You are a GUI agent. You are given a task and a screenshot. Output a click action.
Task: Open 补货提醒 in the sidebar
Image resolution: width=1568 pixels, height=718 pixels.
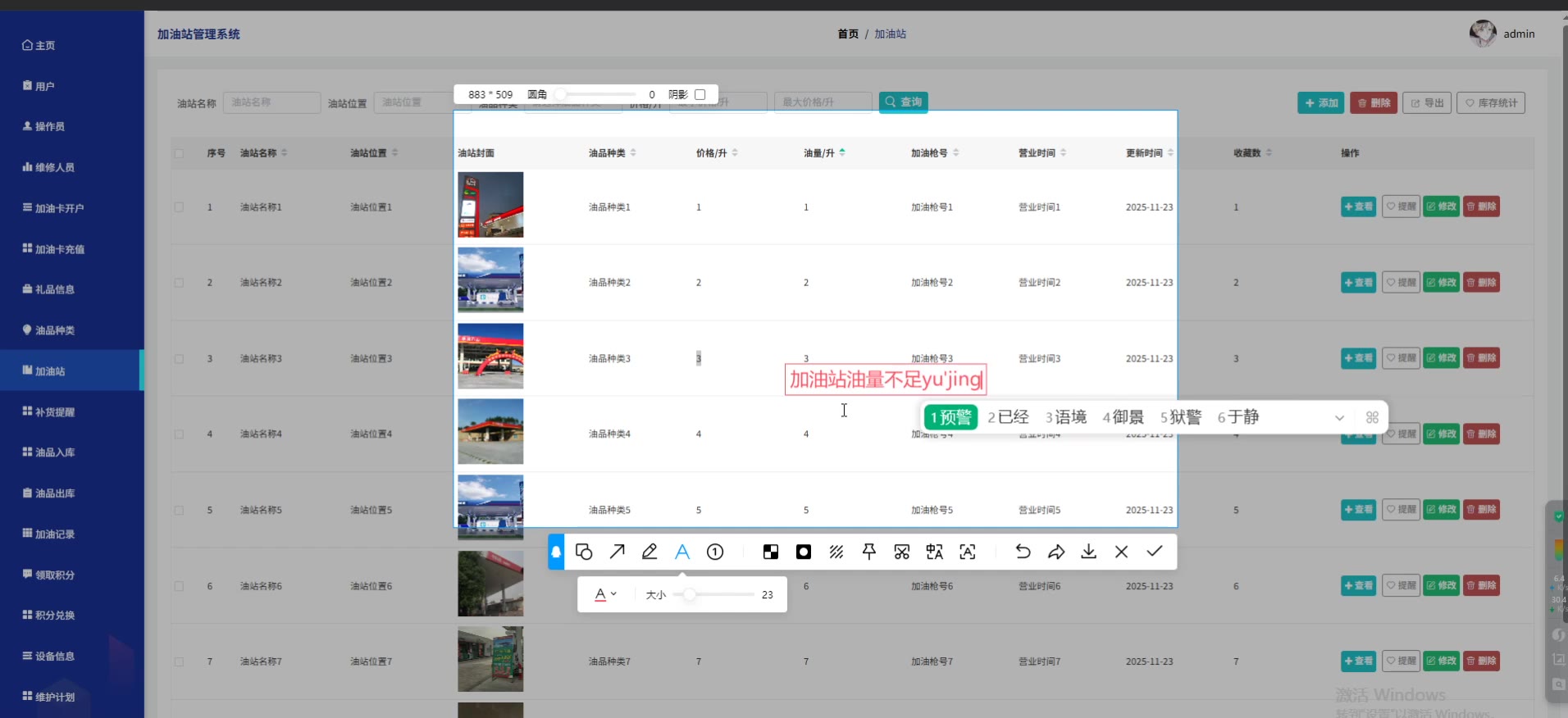pyautogui.click(x=54, y=412)
